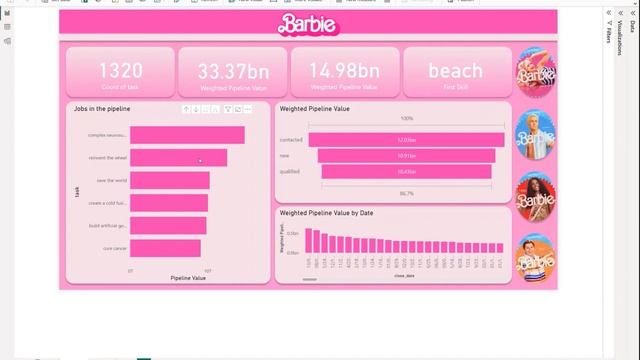640x360 pixels.
Task: Click the 'Jobs in the pipeline' title
Action: pyautogui.click(x=102, y=109)
